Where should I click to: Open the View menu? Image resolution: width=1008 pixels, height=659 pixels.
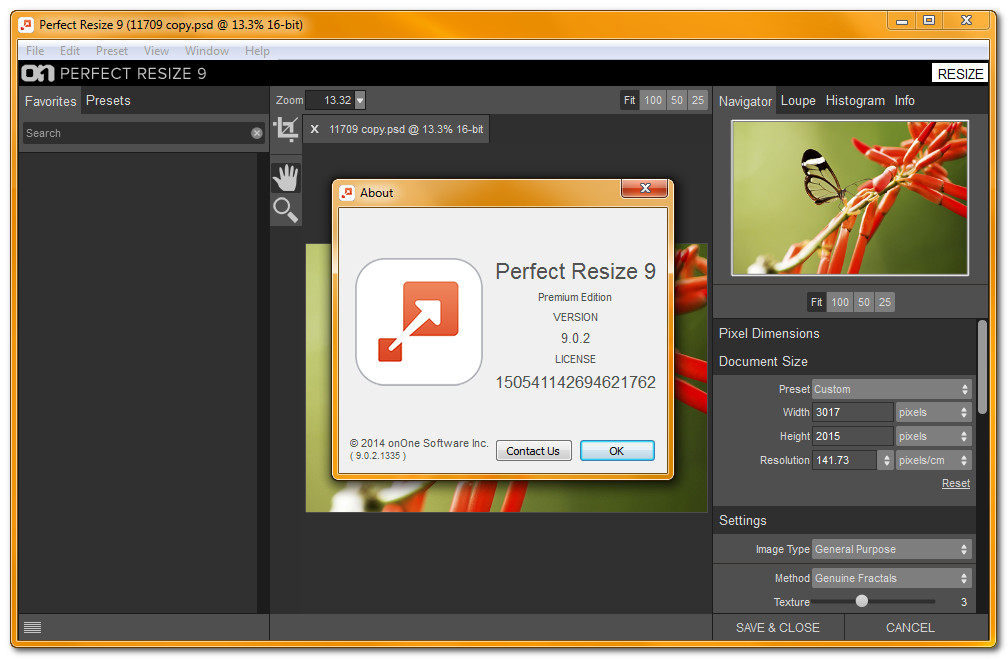point(156,51)
